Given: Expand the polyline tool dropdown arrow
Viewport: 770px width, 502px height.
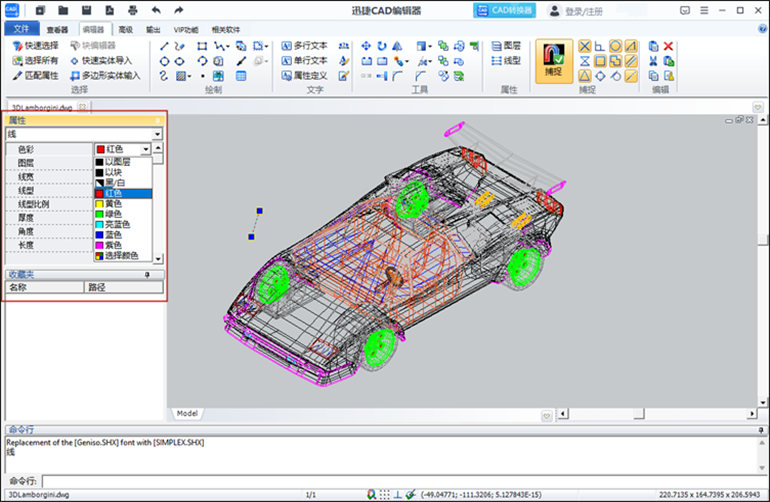Looking at the screenshot, I should [227, 47].
